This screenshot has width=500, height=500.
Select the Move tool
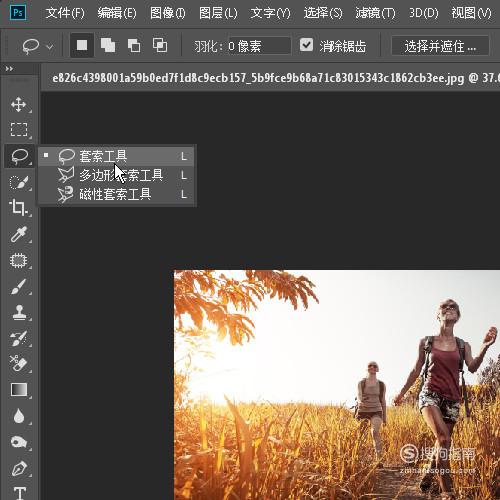[19, 105]
